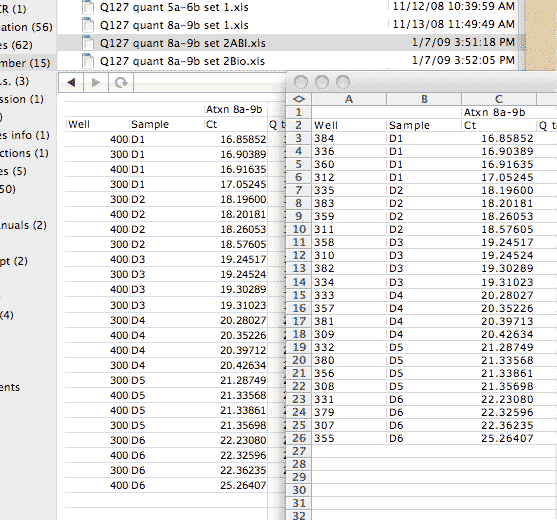Screen dimensions: 557x520
Task: Select file Q127 quant 8a-9b set 2ABI.xls
Action: point(183,43)
